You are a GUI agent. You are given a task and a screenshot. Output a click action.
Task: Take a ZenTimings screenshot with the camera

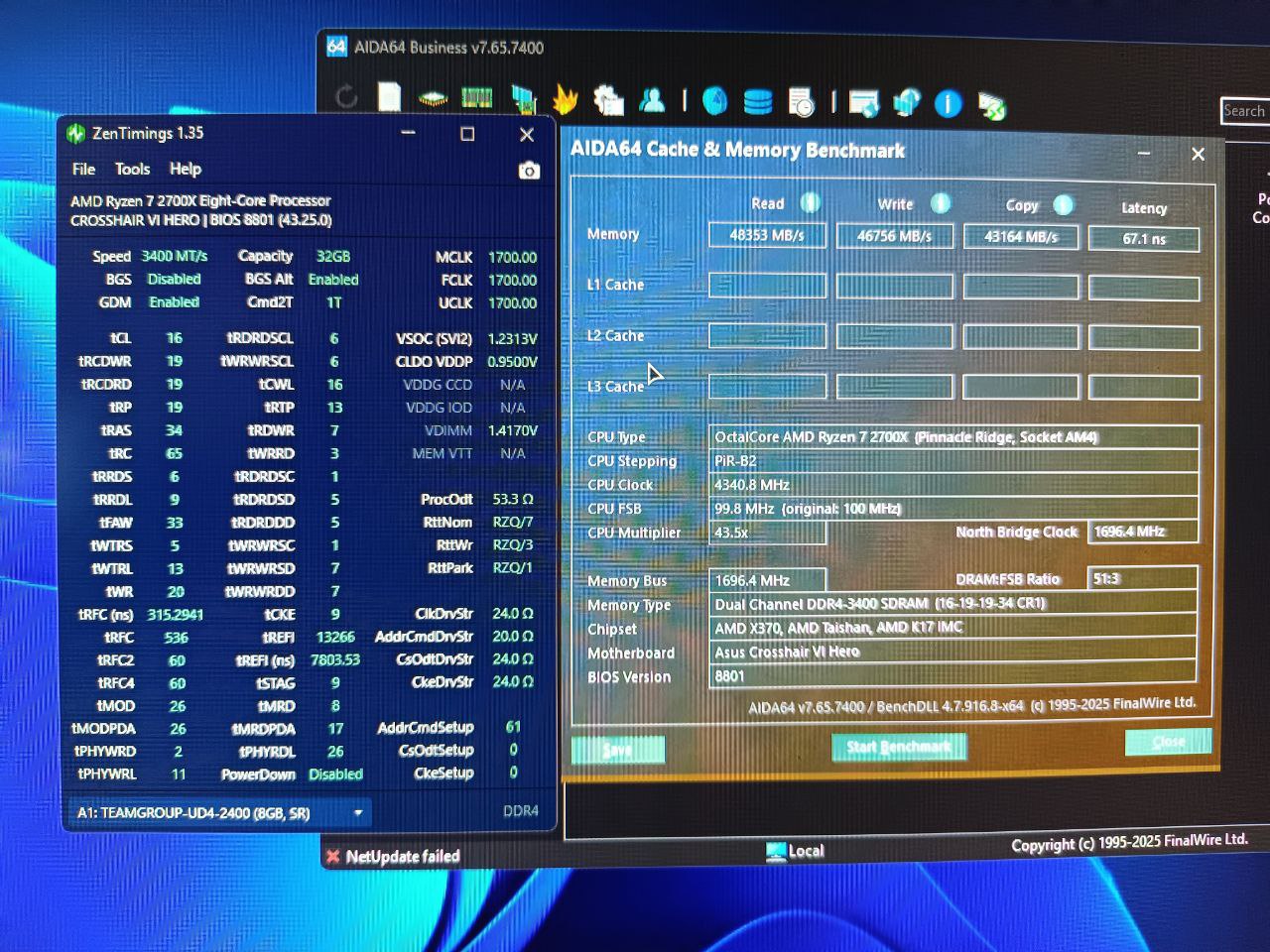coord(529,171)
